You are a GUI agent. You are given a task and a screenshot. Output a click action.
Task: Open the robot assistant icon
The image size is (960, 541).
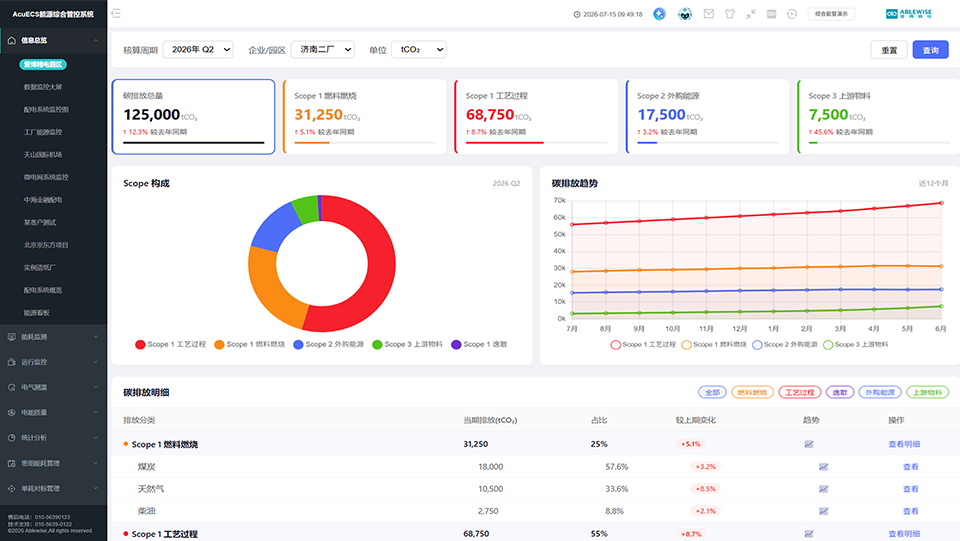[685, 13]
